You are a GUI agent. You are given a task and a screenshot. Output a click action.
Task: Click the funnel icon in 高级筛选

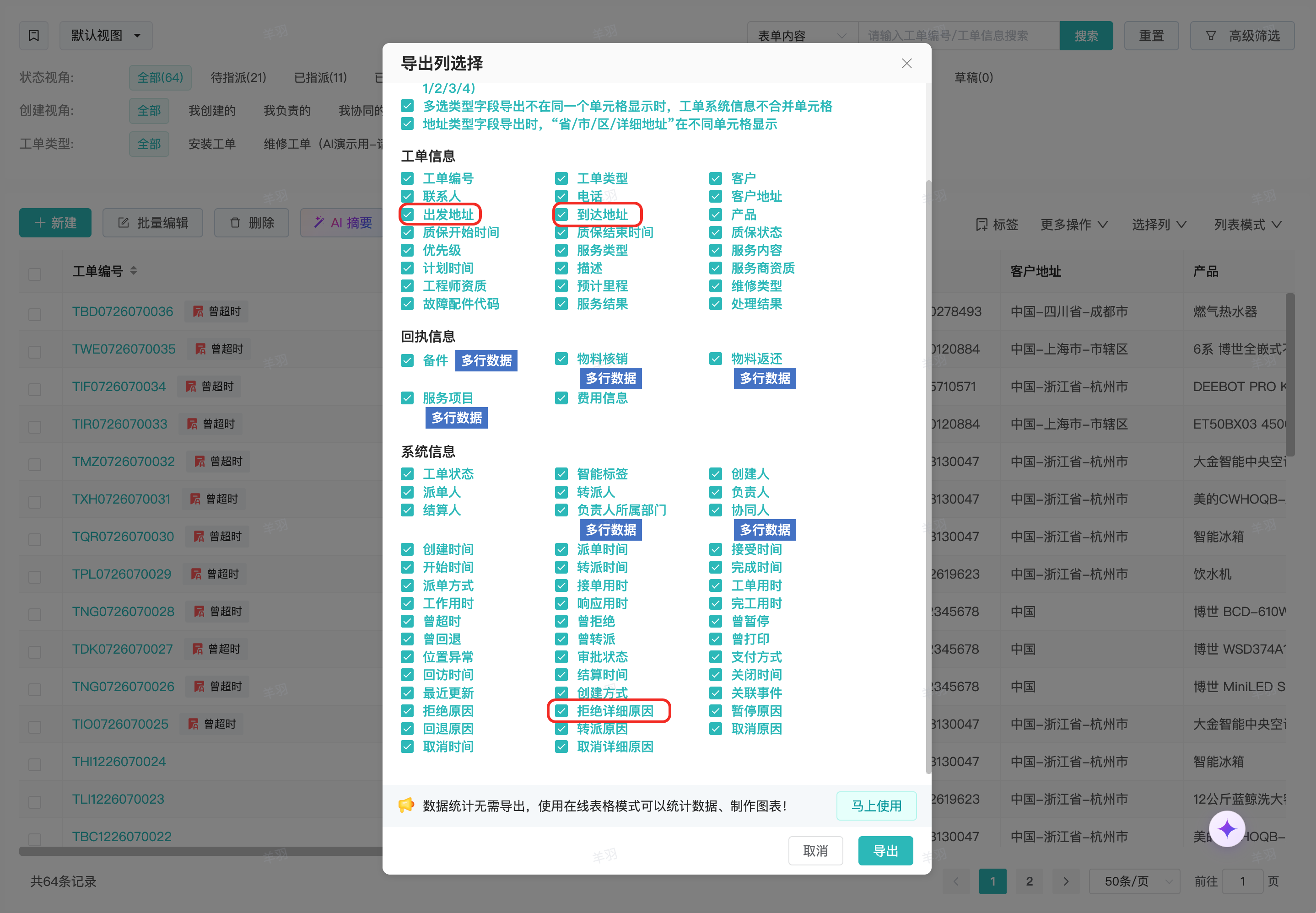tap(1211, 36)
